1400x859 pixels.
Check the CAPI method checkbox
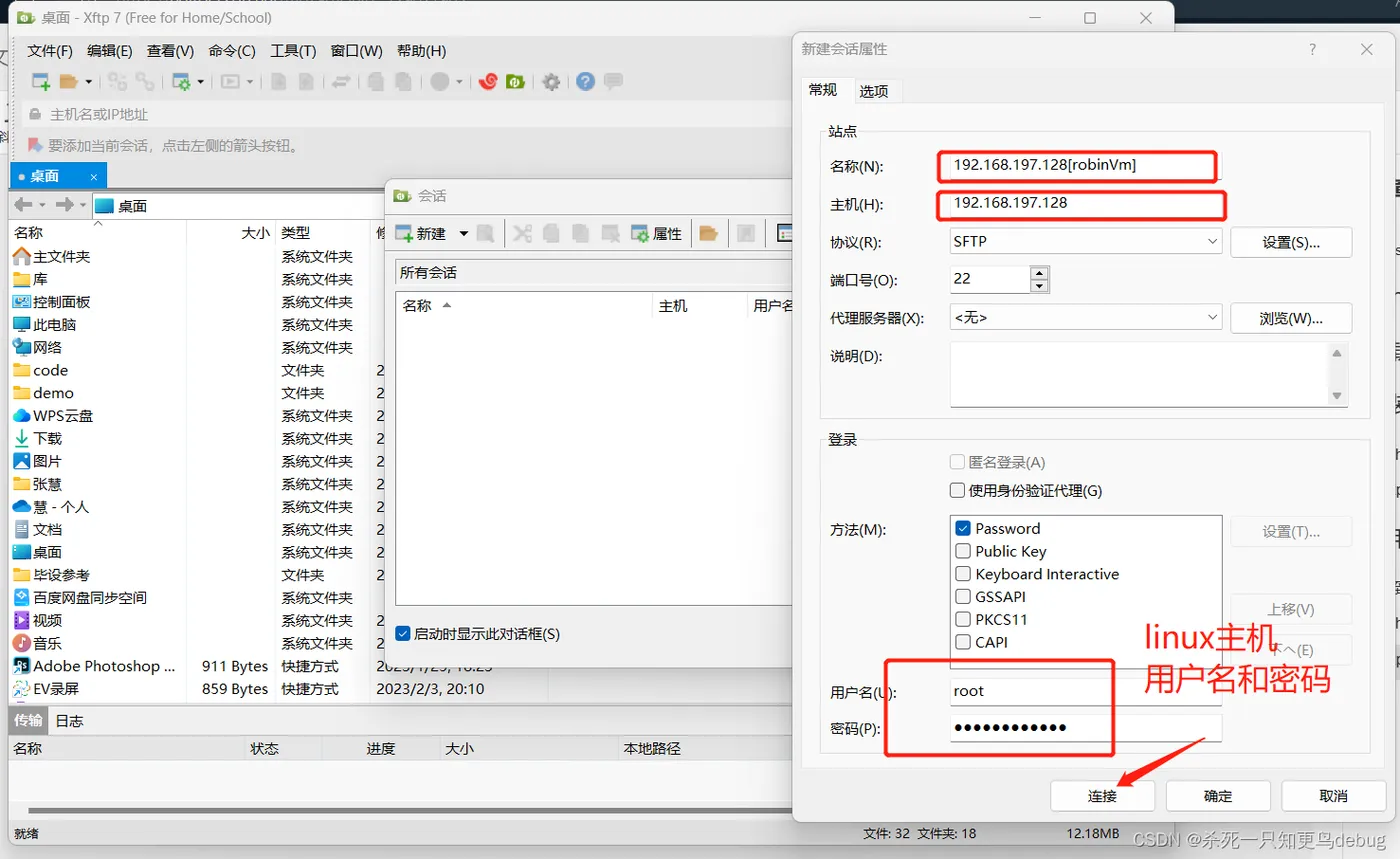coord(963,642)
